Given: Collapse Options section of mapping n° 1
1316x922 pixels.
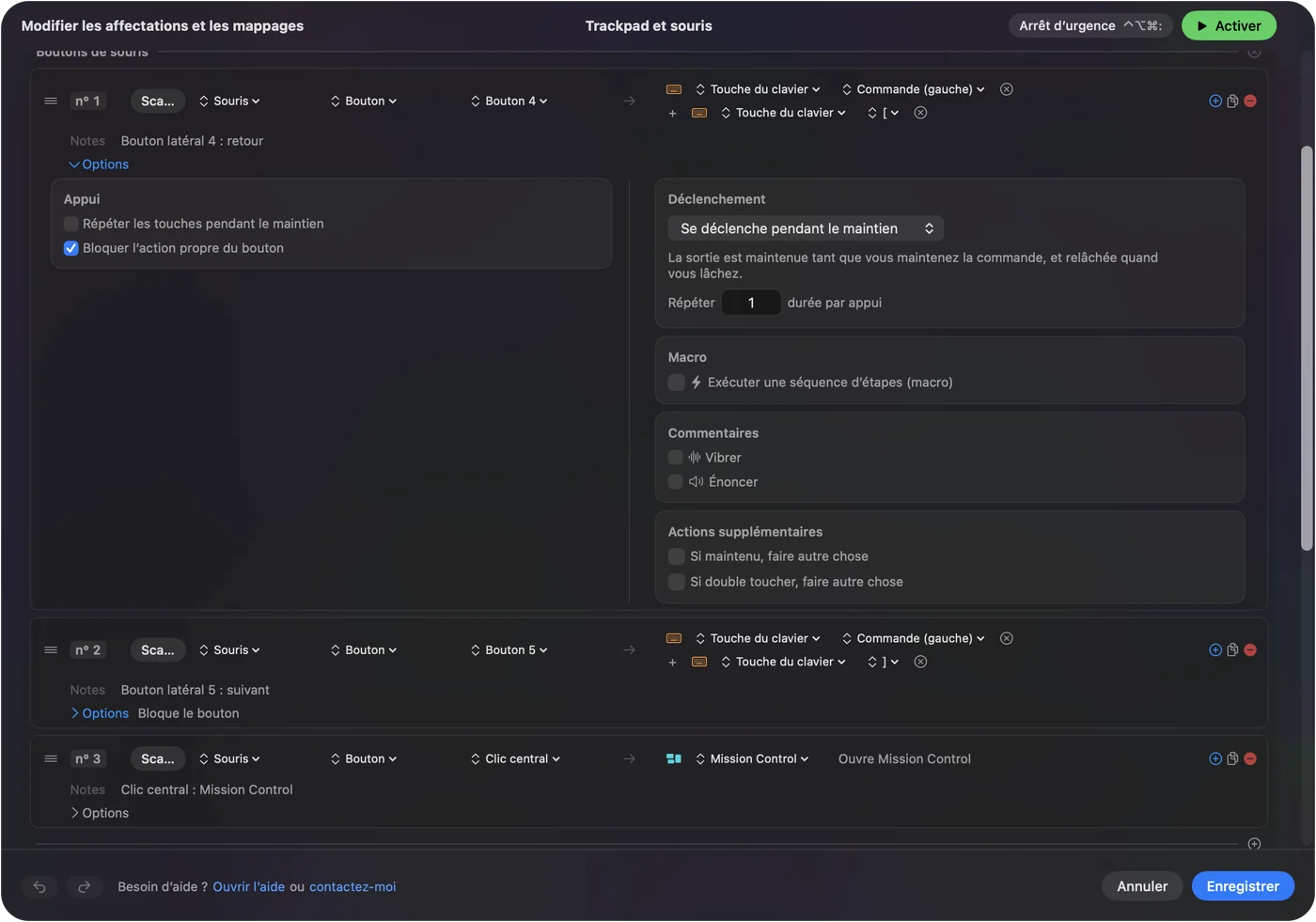Looking at the screenshot, I should click(x=99, y=164).
